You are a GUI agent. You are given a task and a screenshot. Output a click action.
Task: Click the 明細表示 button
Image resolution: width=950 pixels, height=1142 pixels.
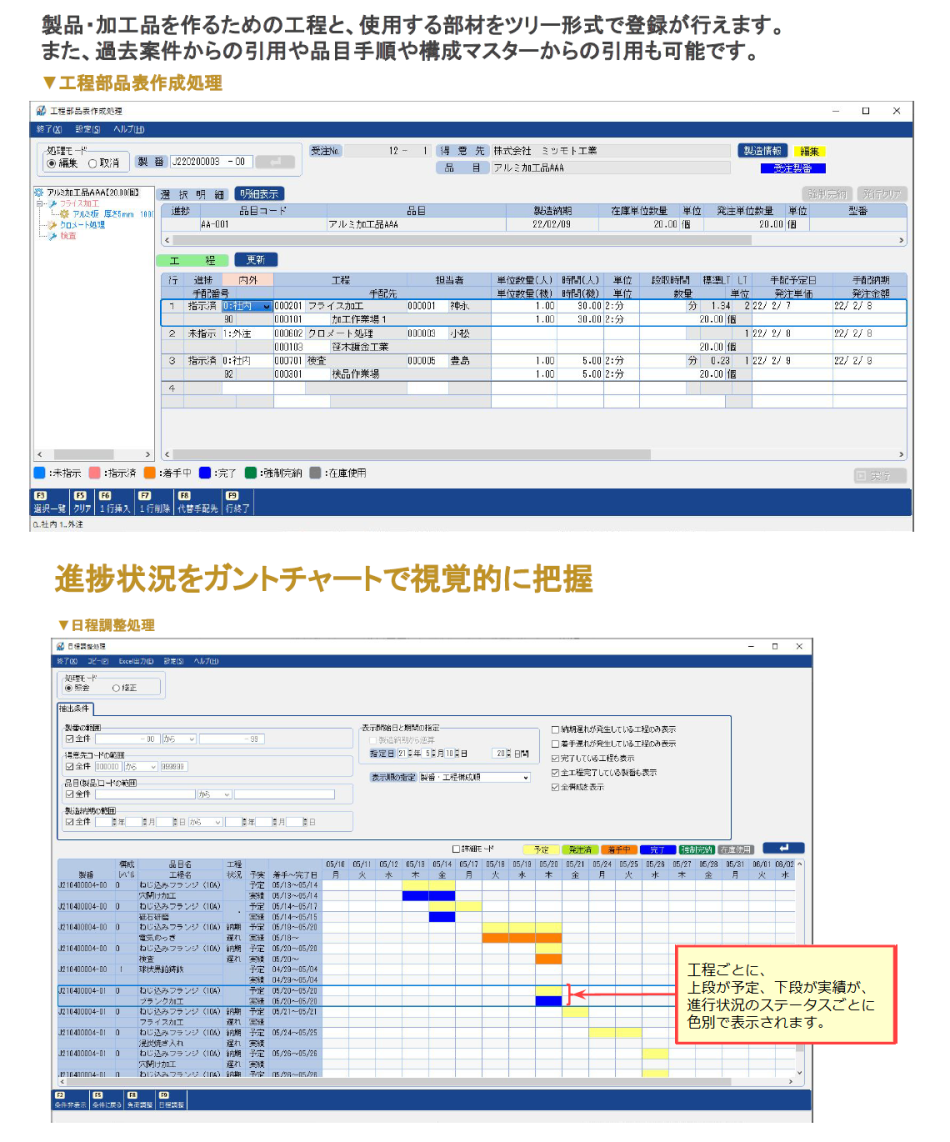261,193
